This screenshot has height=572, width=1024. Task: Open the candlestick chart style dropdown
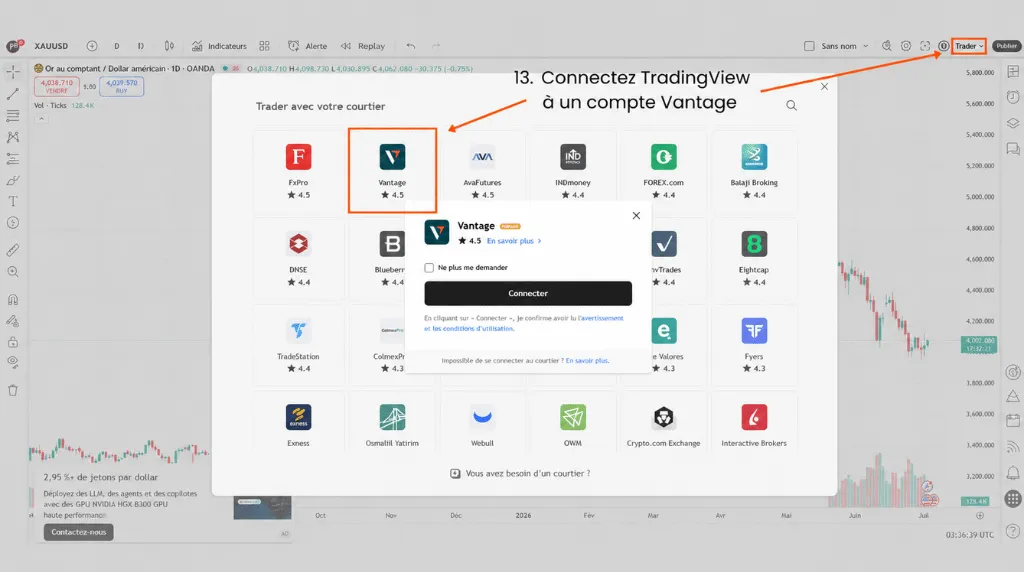(169, 46)
